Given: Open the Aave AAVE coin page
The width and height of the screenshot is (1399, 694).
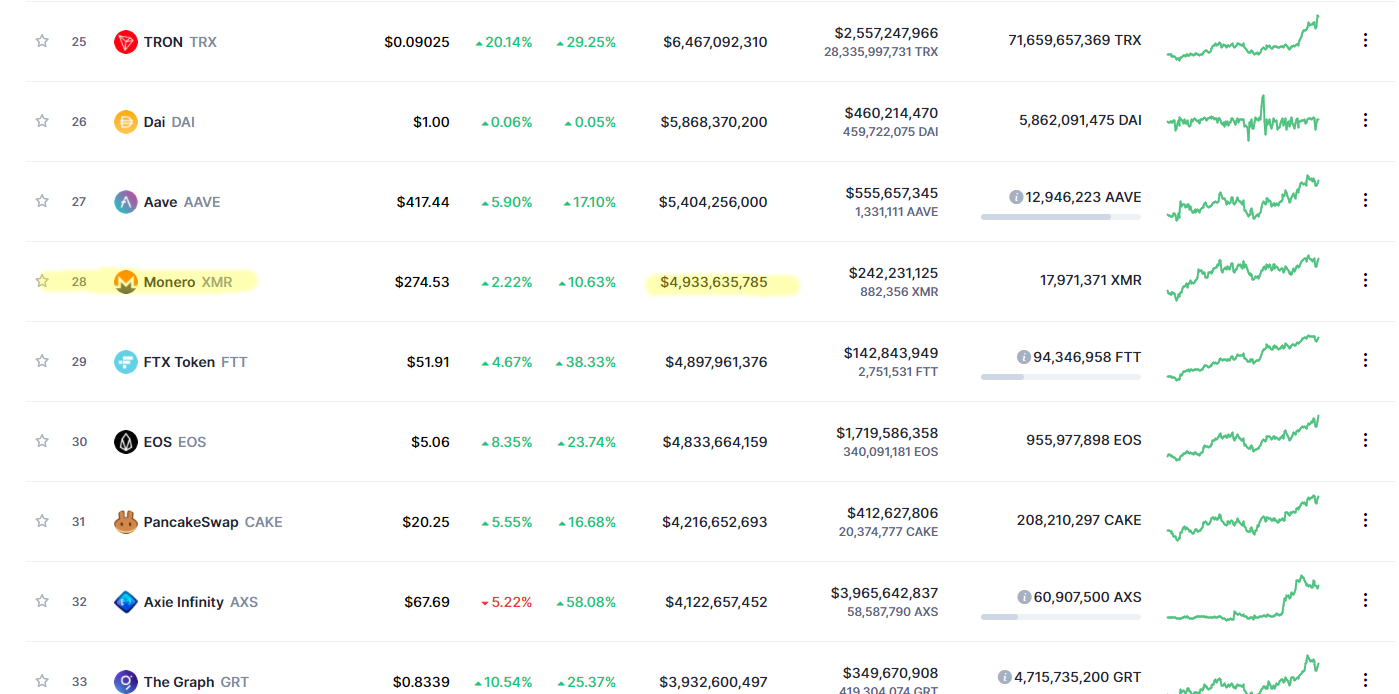Looking at the screenshot, I should 182,202.
